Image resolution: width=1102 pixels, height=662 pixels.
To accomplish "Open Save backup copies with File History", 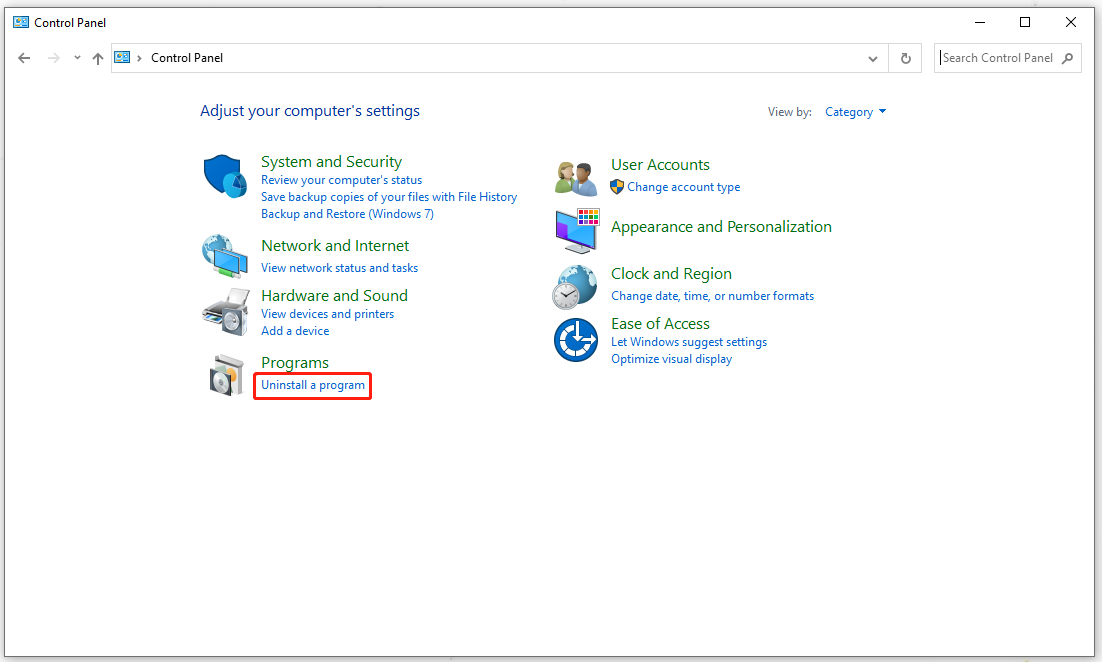I will point(389,197).
